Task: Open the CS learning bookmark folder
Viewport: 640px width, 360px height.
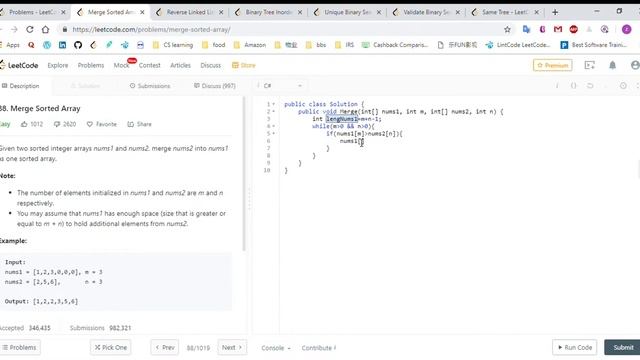Action: [x=173, y=45]
